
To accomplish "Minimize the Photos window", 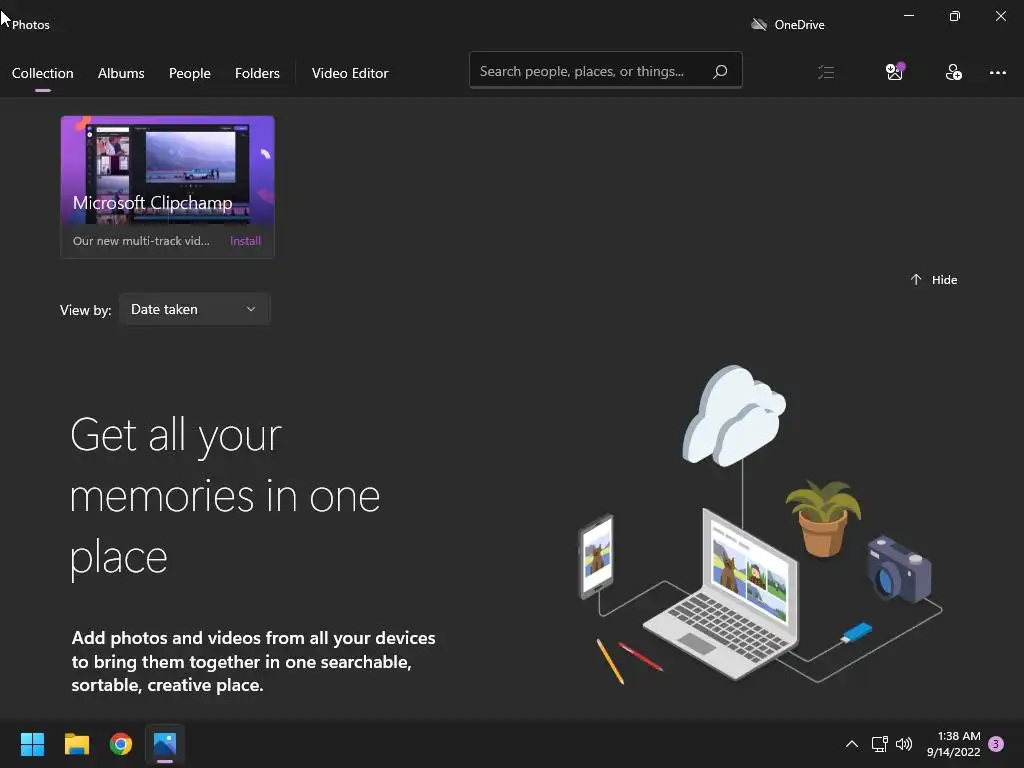I will point(908,16).
